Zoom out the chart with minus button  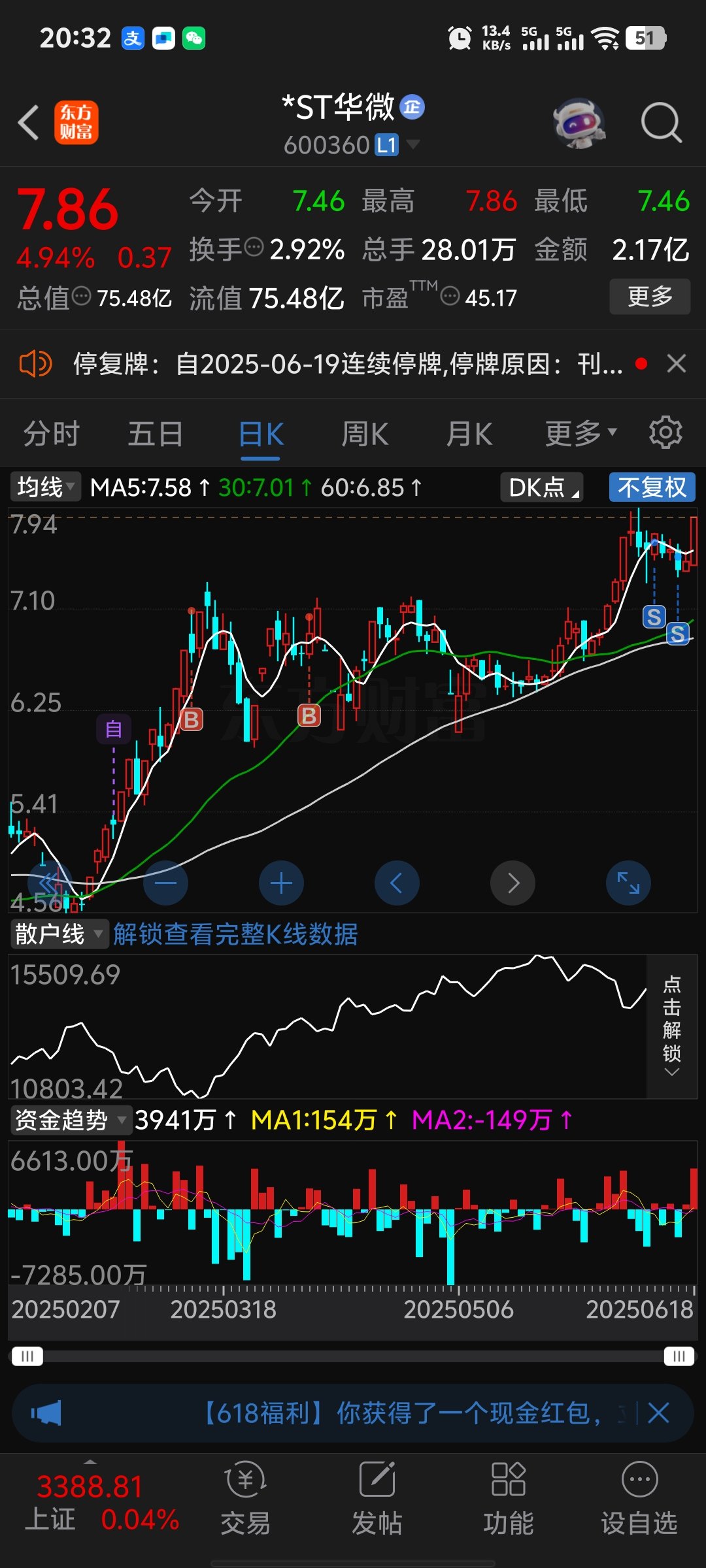tap(166, 883)
